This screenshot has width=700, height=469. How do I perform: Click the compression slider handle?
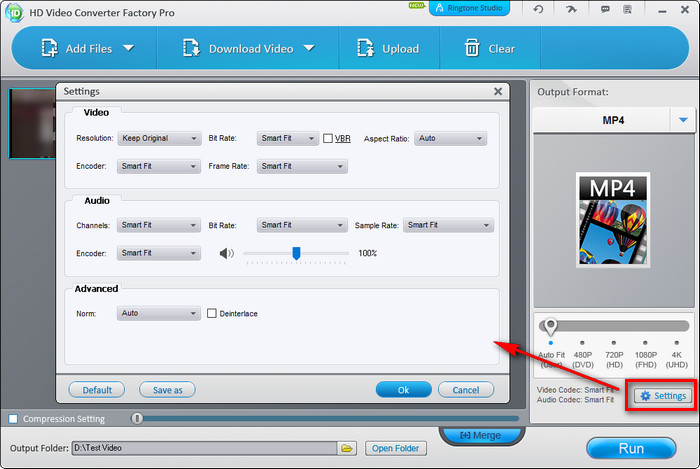(137, 419)
